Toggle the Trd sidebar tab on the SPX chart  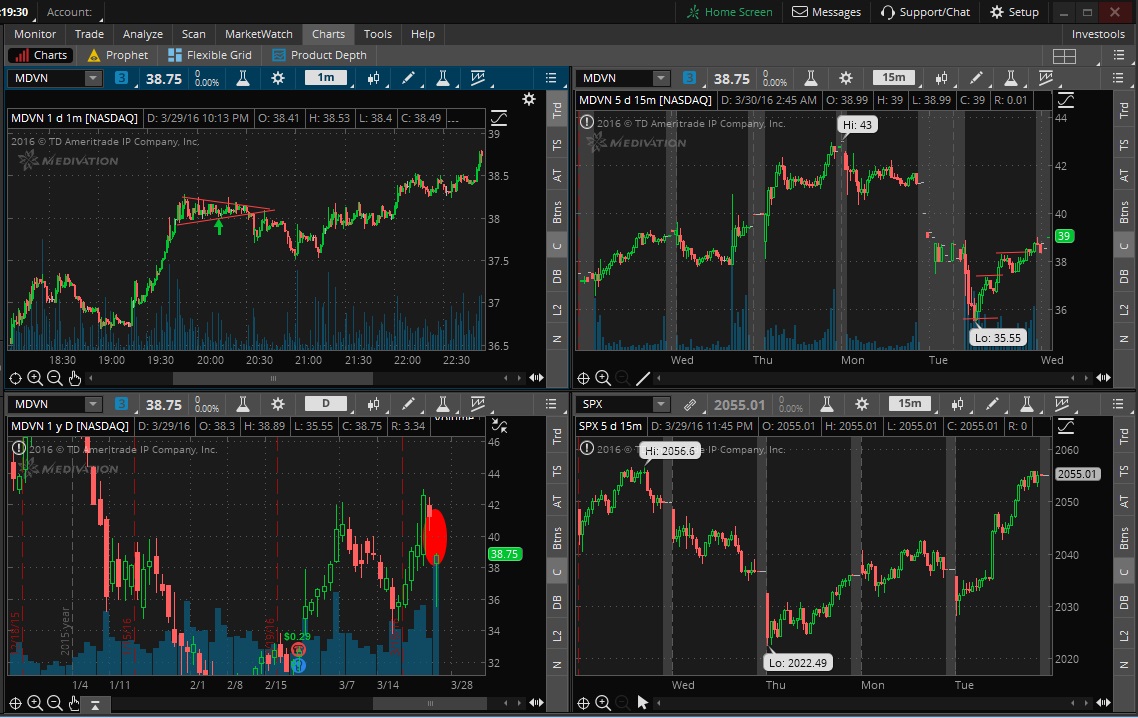click(1124, 436)
